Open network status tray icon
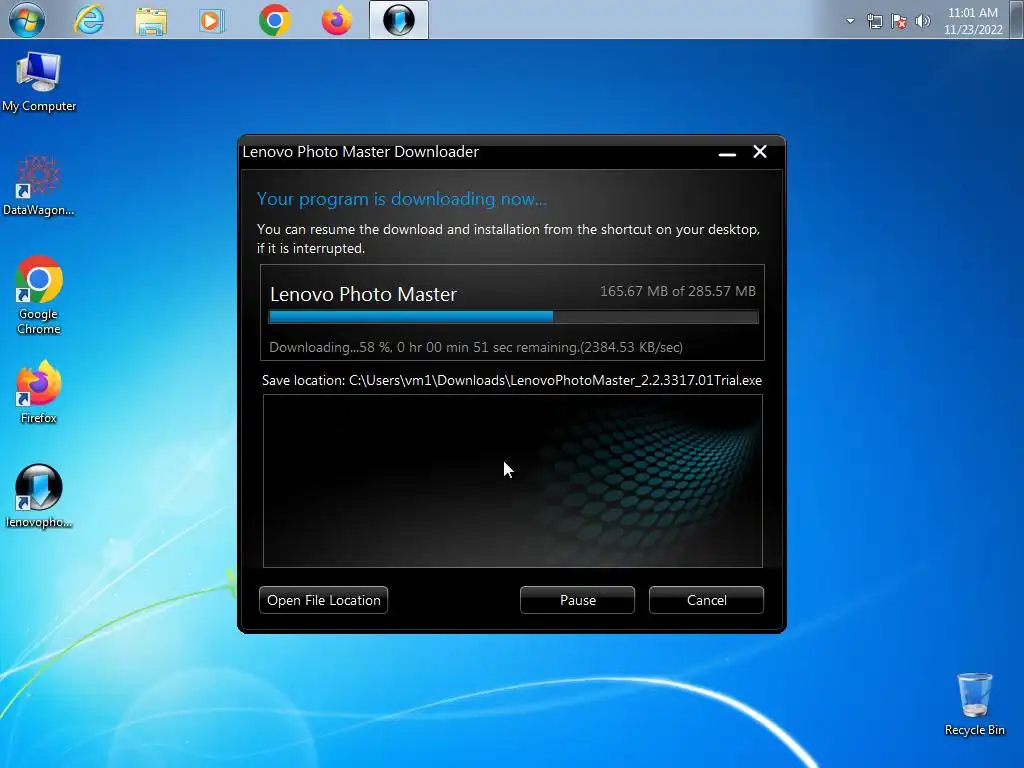The width and height of the screenshot is (1024, 768). click(x=875, y=22)
